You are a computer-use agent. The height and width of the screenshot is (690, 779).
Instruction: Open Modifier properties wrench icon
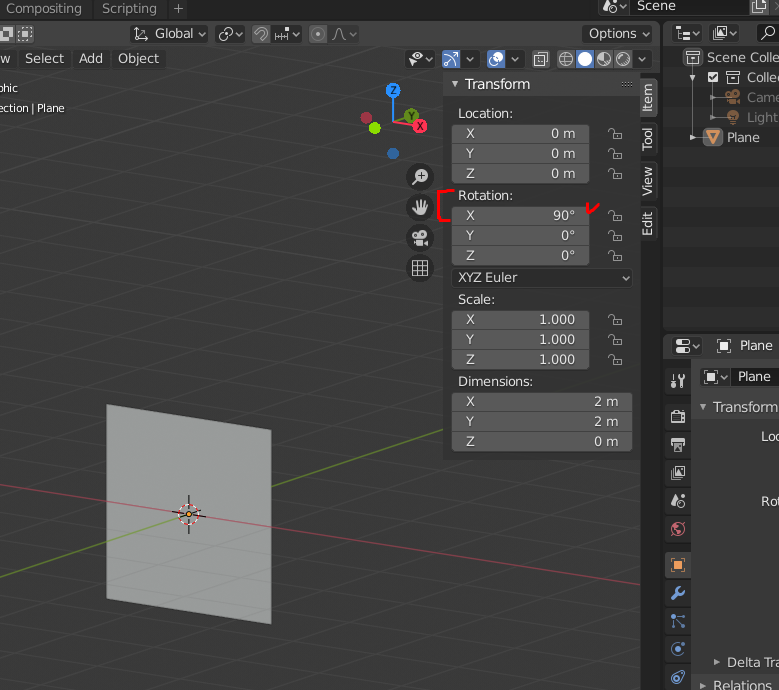pos(678,593)
